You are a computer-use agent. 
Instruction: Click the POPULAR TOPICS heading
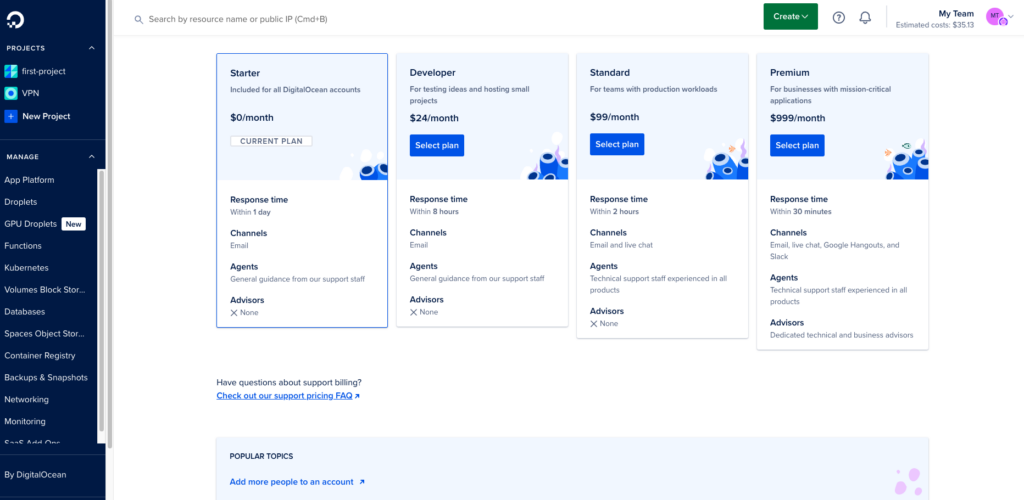click(x=261, y=456)
